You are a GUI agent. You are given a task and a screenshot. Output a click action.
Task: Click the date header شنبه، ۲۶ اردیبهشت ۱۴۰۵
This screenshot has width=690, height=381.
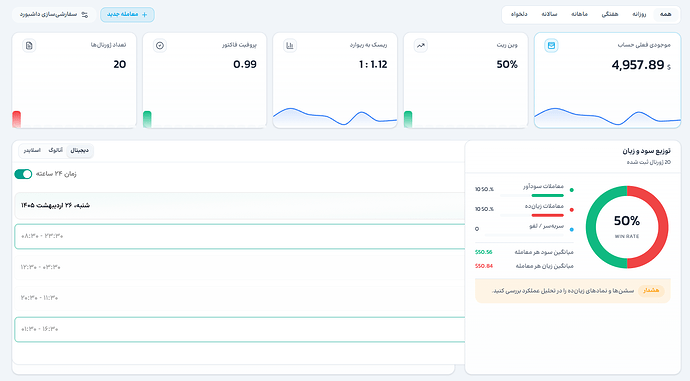pos(55,205)
